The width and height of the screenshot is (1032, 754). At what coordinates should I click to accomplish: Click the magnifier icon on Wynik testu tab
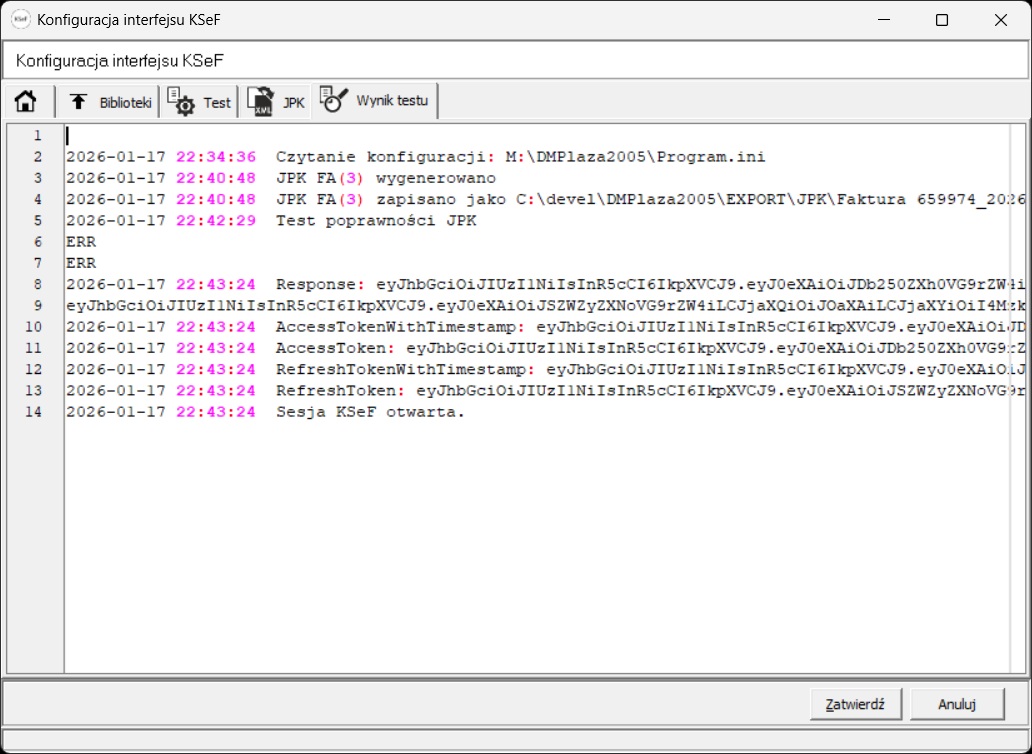(334, 100)
